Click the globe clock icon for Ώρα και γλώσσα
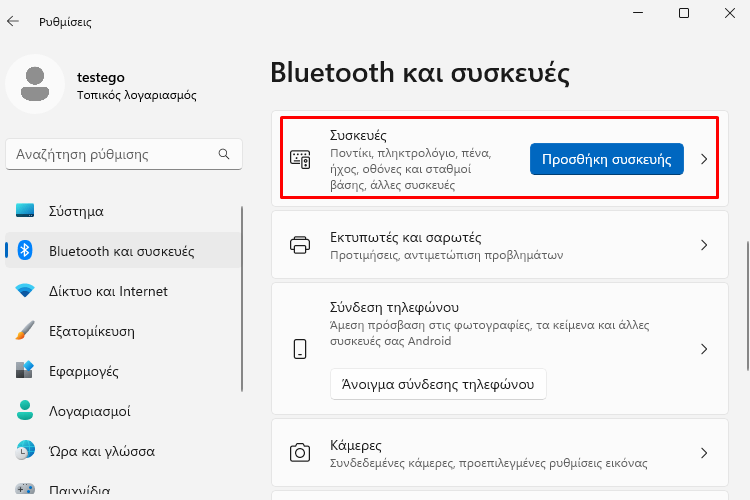 25,451
